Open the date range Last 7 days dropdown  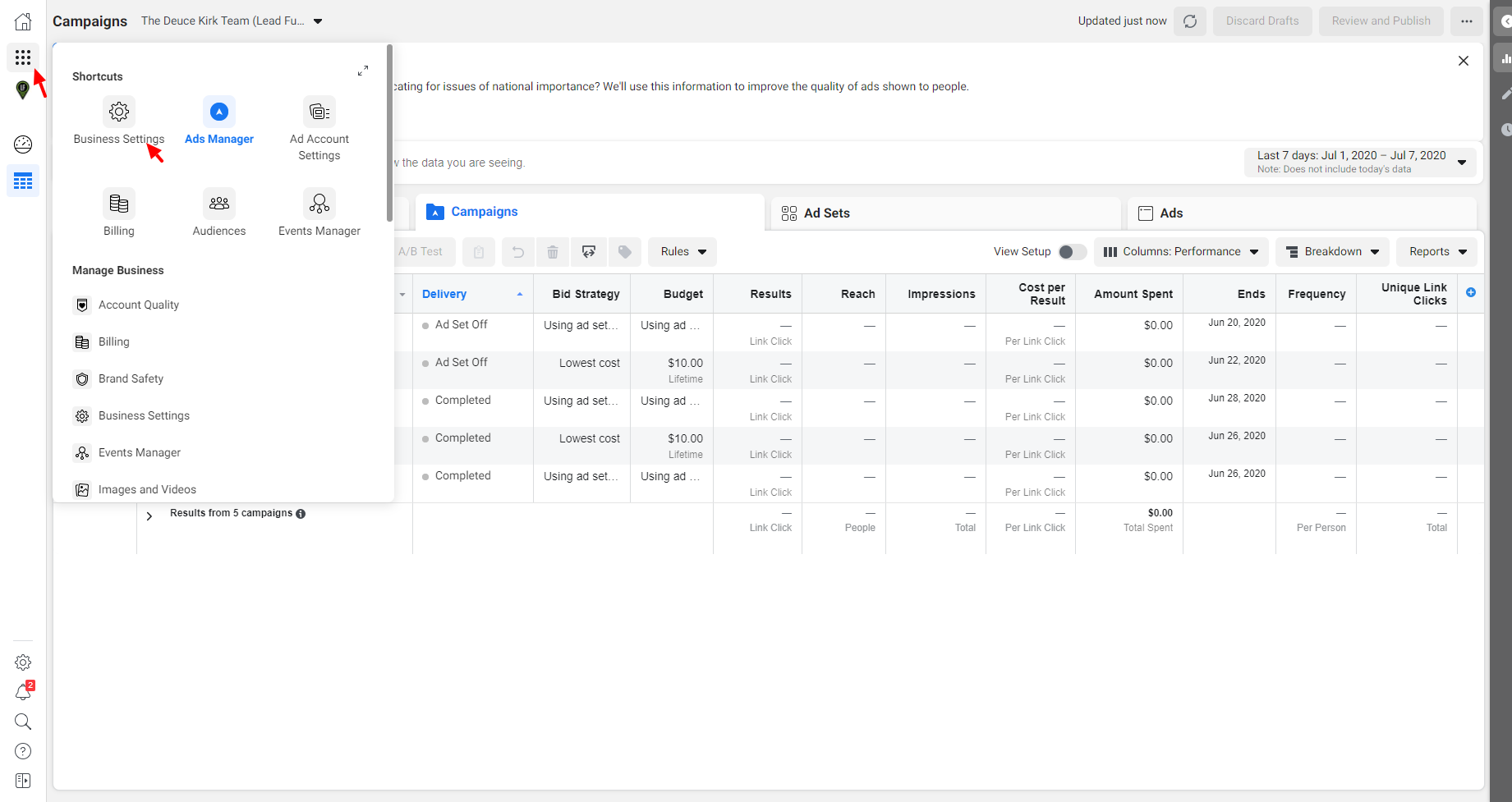(x=1361, y=162)
